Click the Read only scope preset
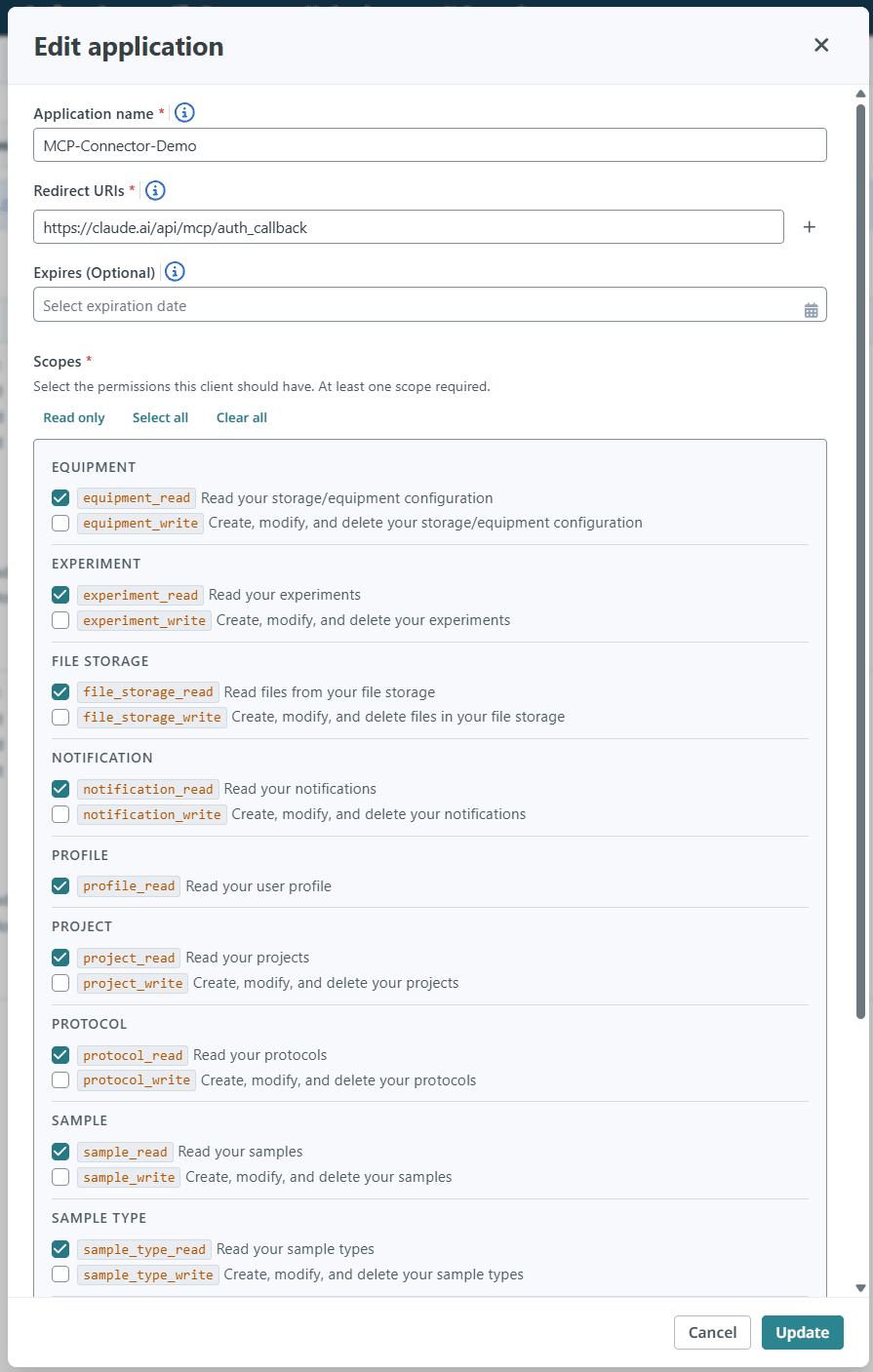This screenshot has height=1372, width=873. pos(74,417)
